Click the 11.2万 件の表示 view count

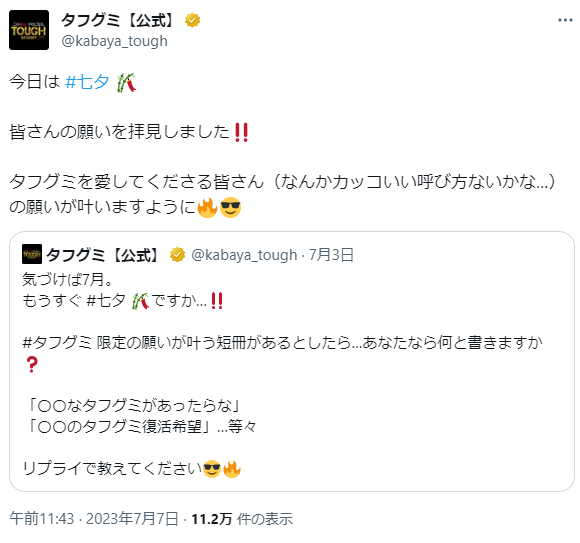pyautogui.click(x=242, y=519)
